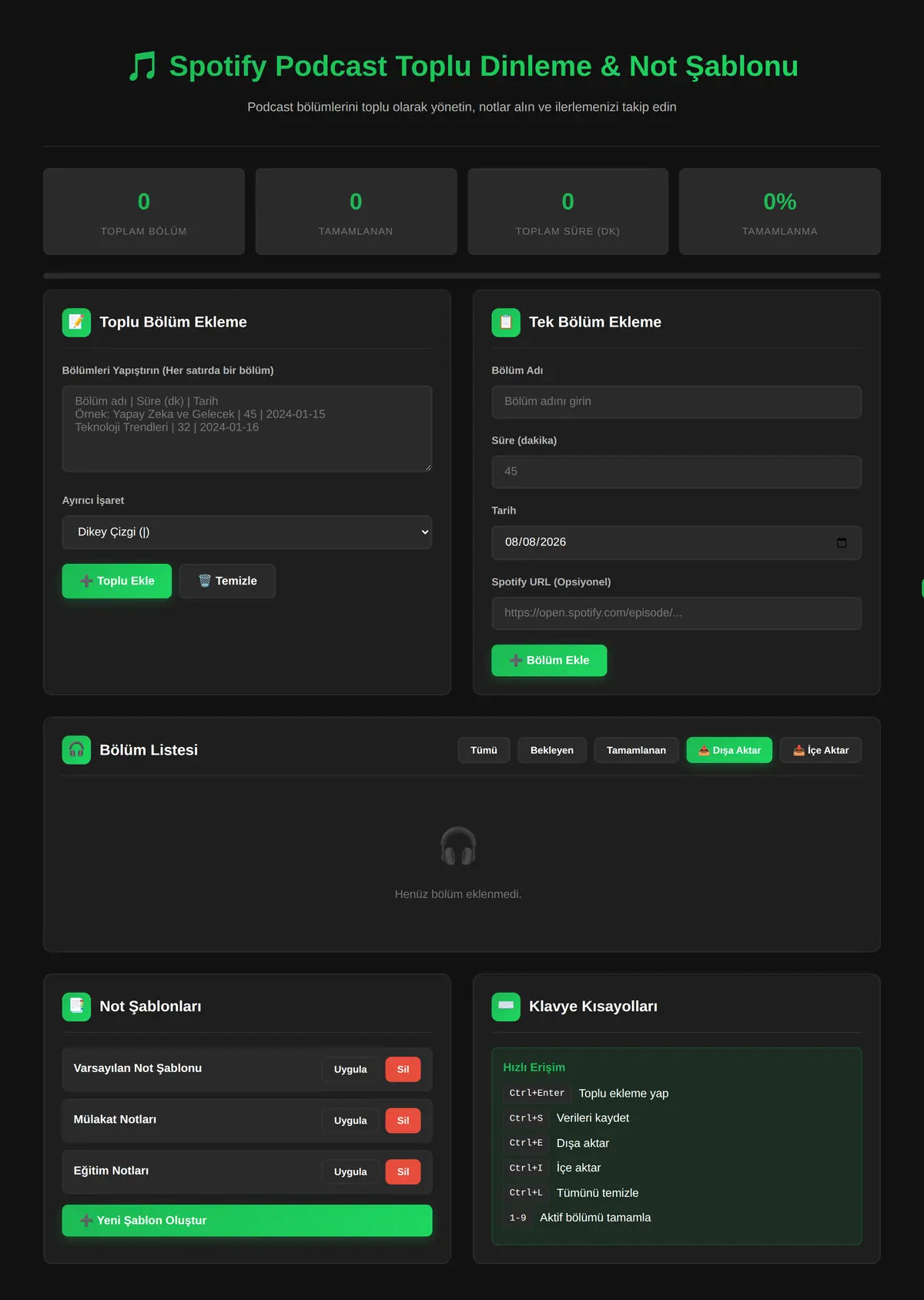924x1300 pixels.
Task: Focus the Tarih date field
Action: coord(677,542)
